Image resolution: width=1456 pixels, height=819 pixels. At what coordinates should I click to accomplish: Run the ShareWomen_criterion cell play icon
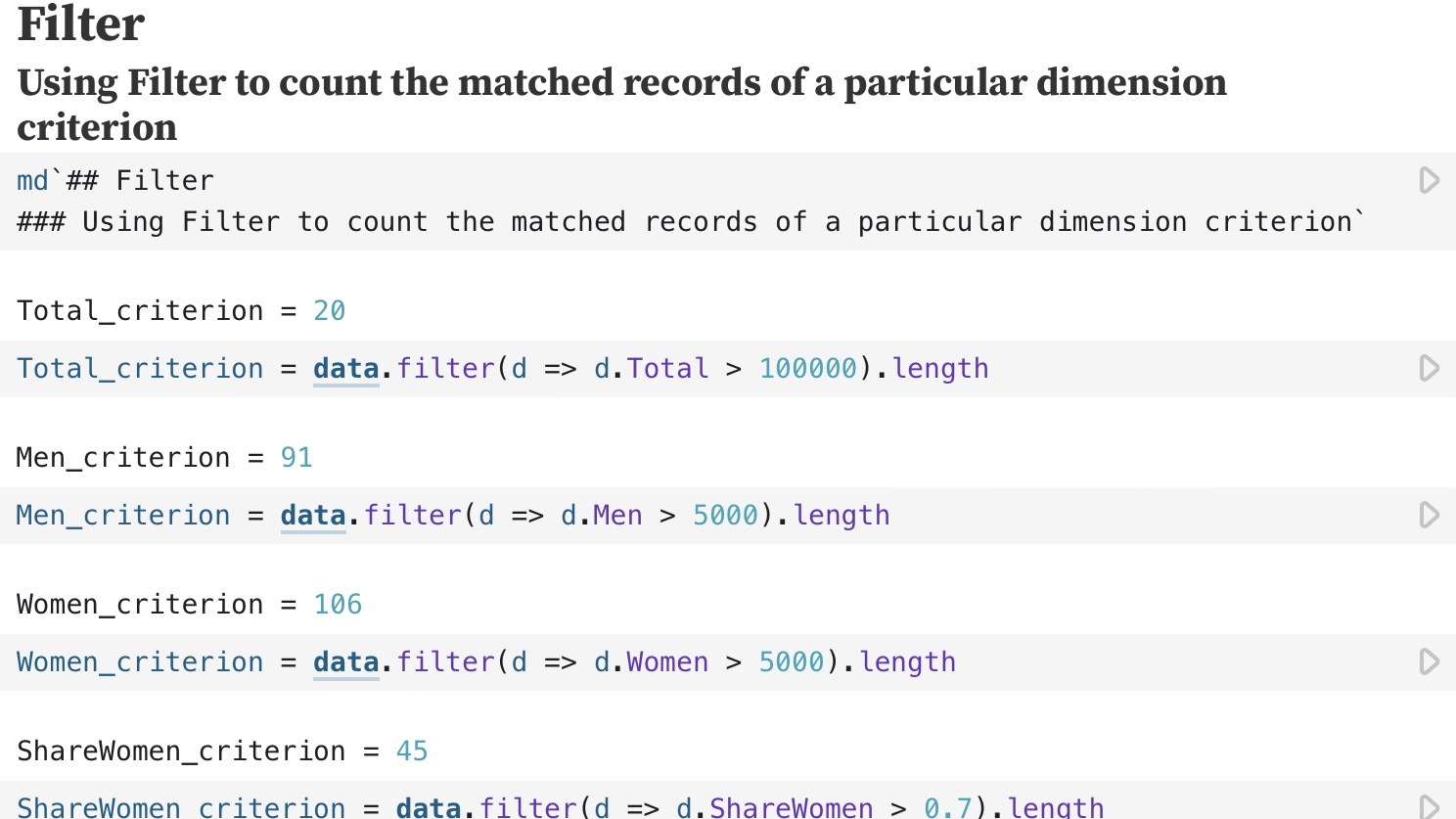coord(1429,807)
